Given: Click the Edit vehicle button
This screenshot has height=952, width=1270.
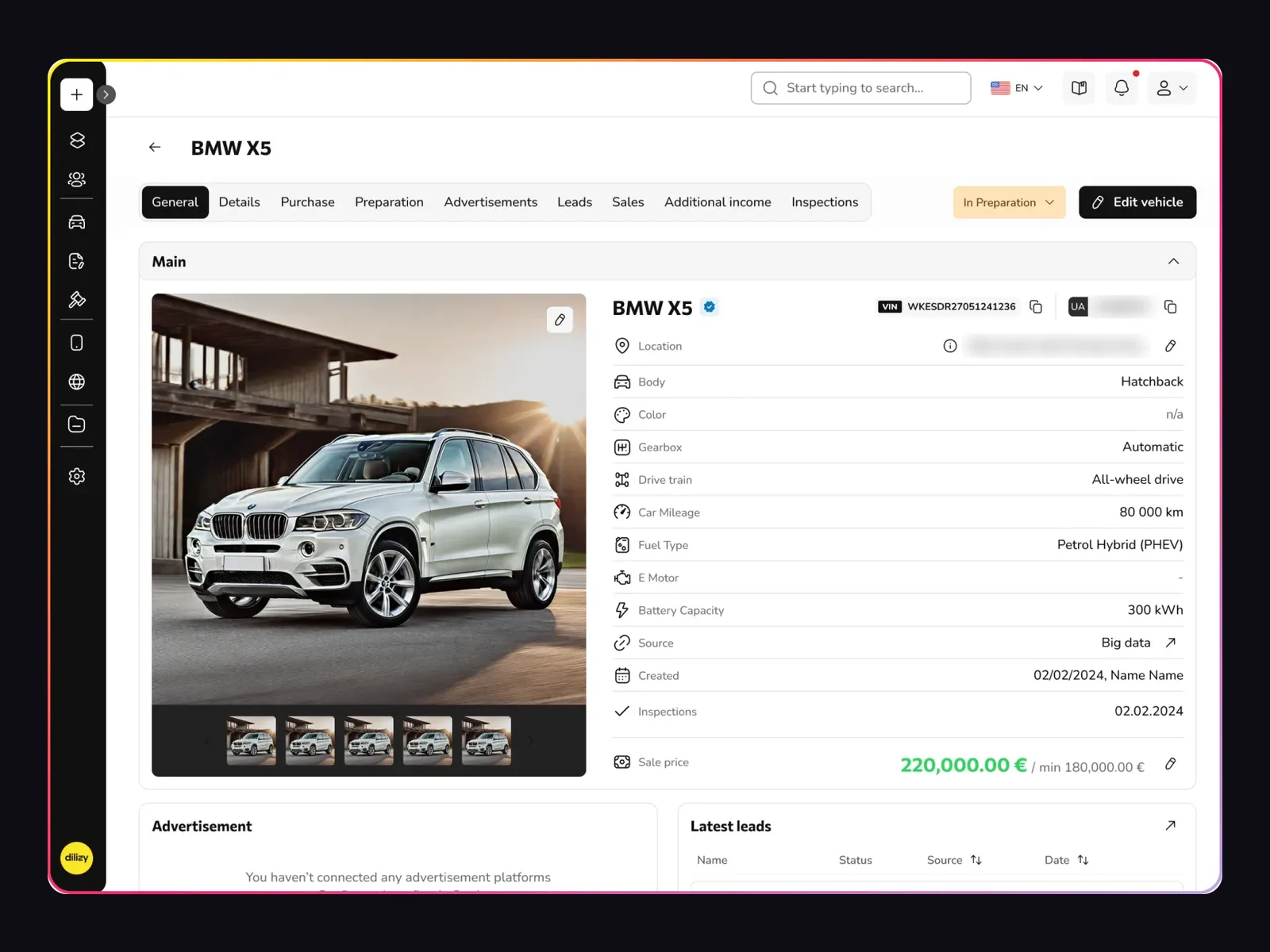Looking at the screenshot, I should pos(1137,202).
